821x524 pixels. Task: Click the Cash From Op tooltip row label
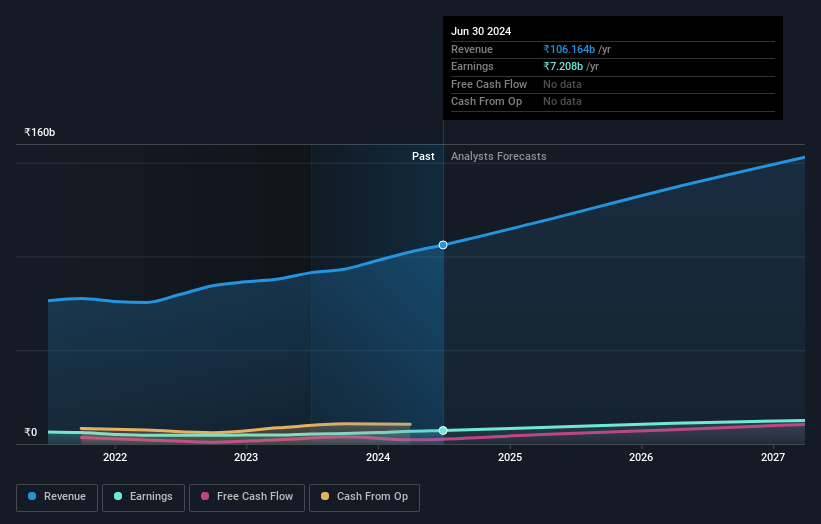(x=486, y=102)
